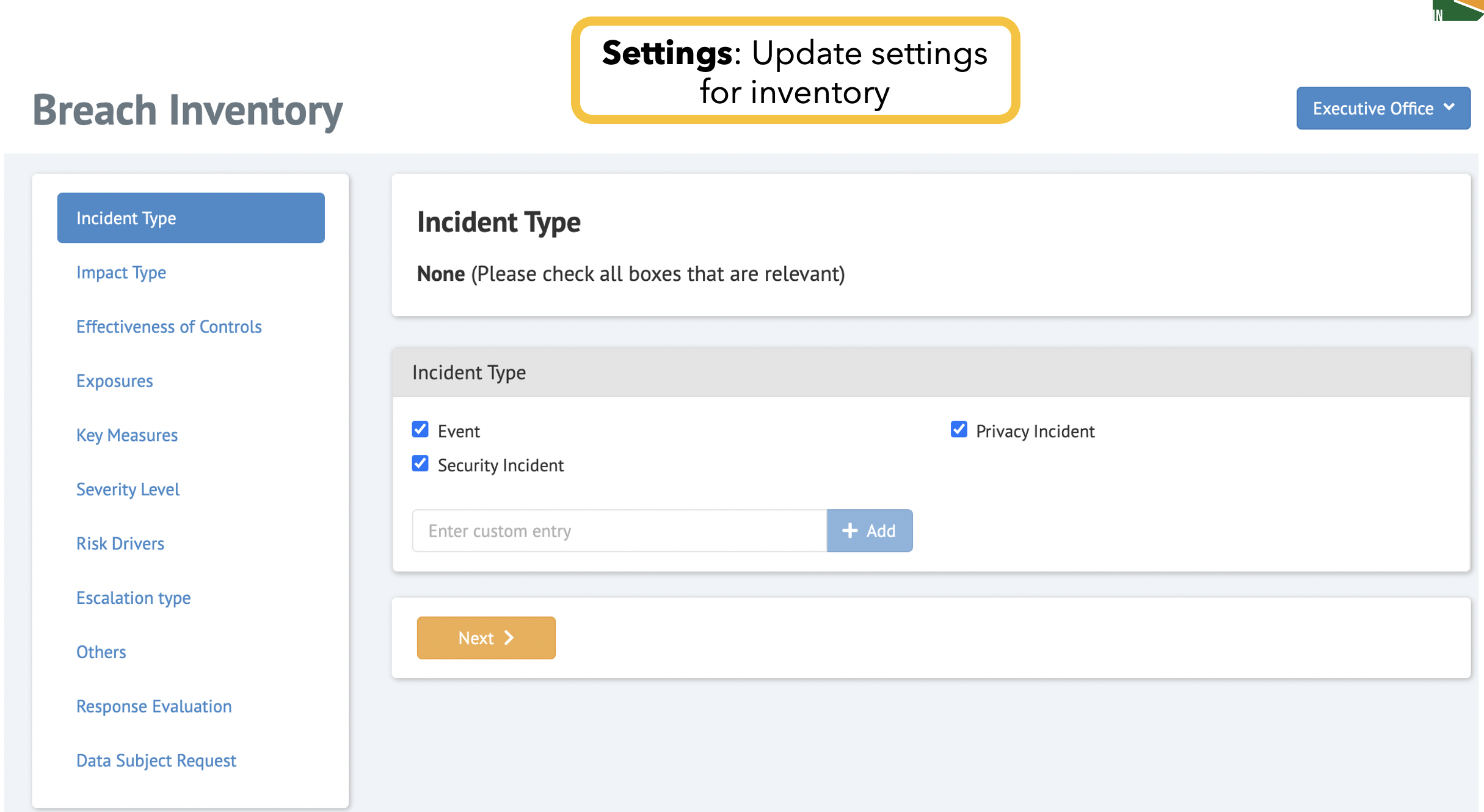Click the plus icon on Add button
The image size is (1484, 812).
[849, 531]
